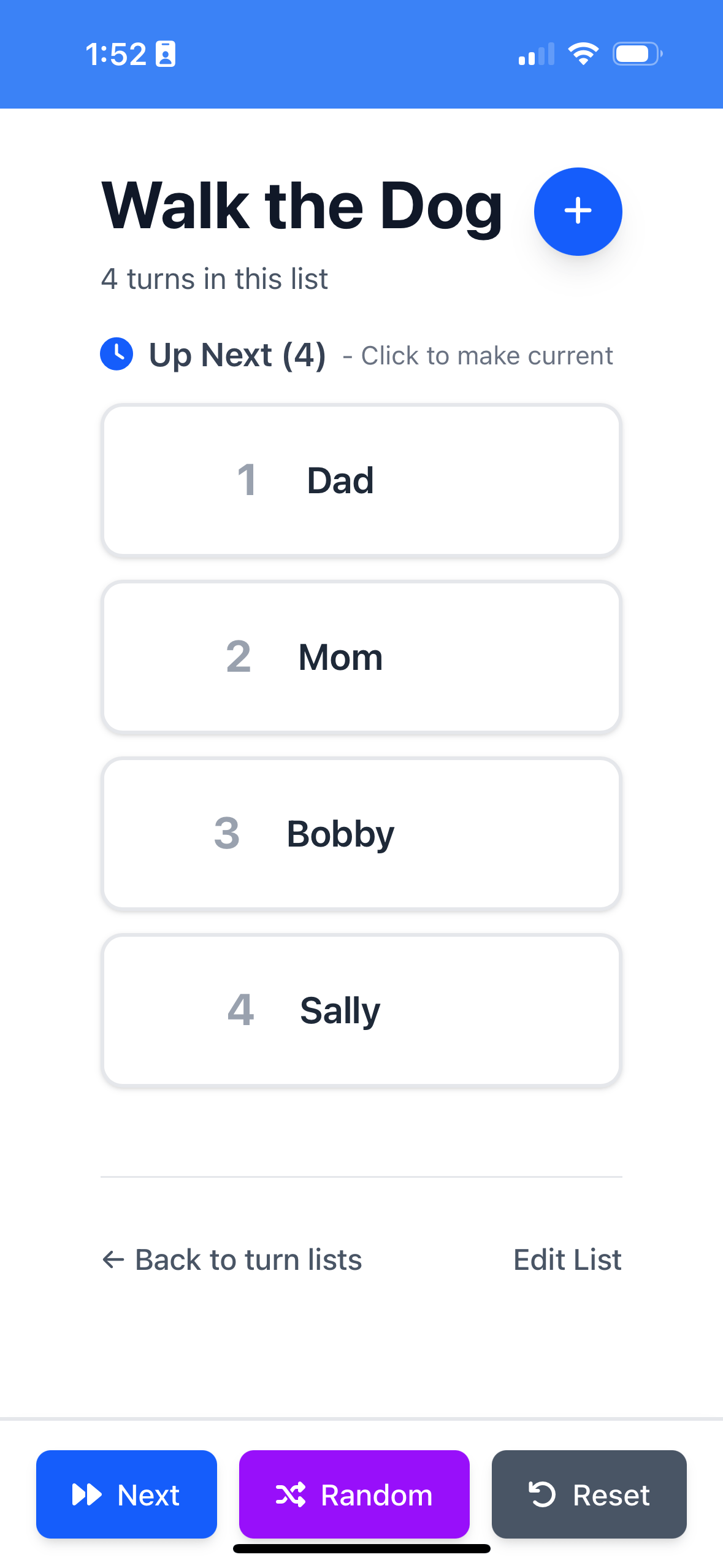723x1568 pixels.
Task: Tap the fast-forward icon on Next
Action: click(x=86, y=1494)
